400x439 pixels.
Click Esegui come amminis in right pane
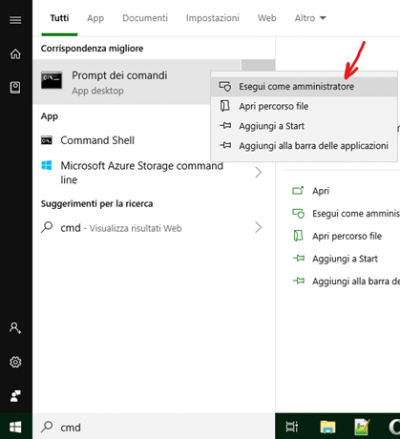click(356, 214)
